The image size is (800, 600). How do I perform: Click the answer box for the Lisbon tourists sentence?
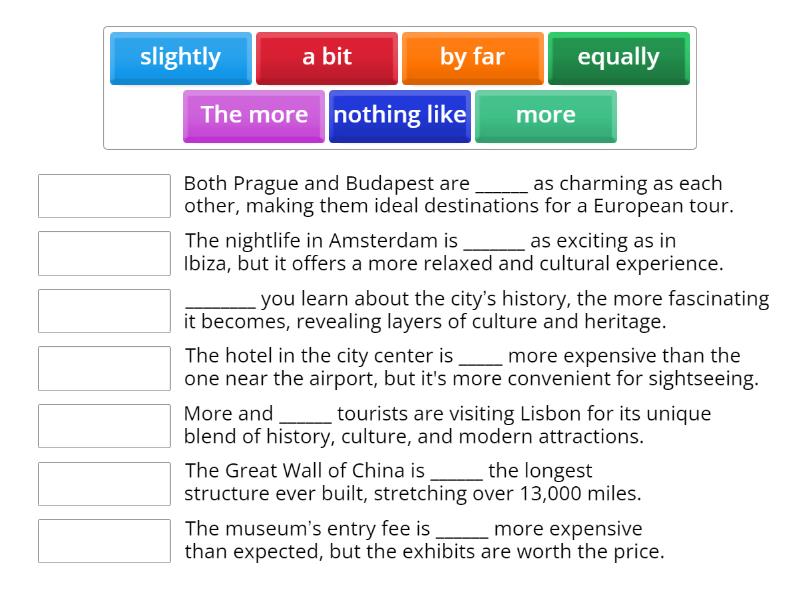coord(102,425)
